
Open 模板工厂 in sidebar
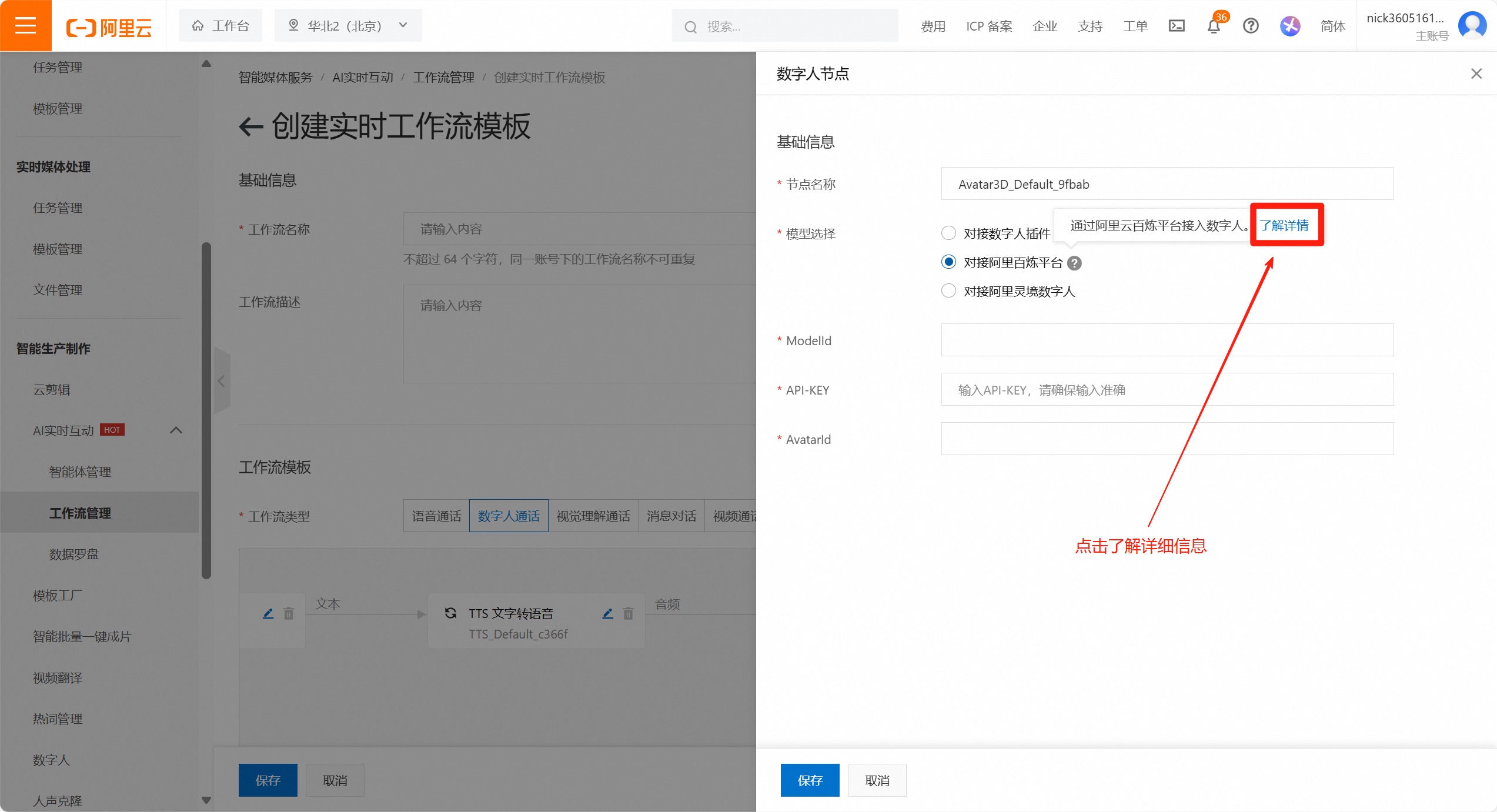coord(58,595)
